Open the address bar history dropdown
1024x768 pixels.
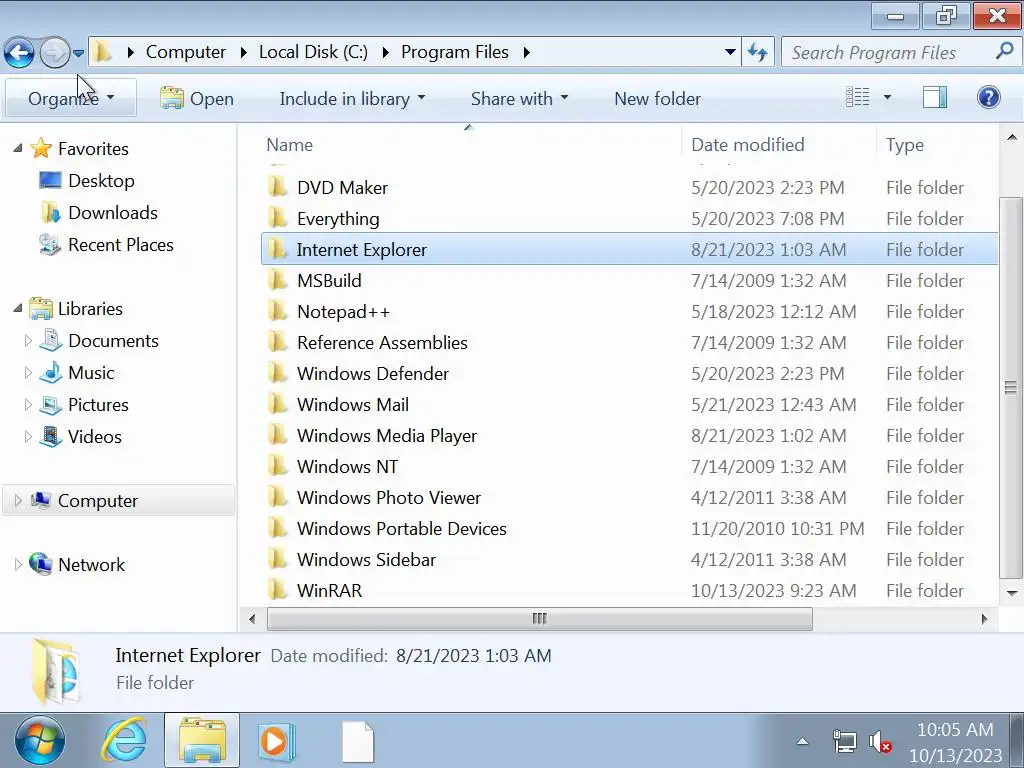pyautogui.click(x=730, y=52)
